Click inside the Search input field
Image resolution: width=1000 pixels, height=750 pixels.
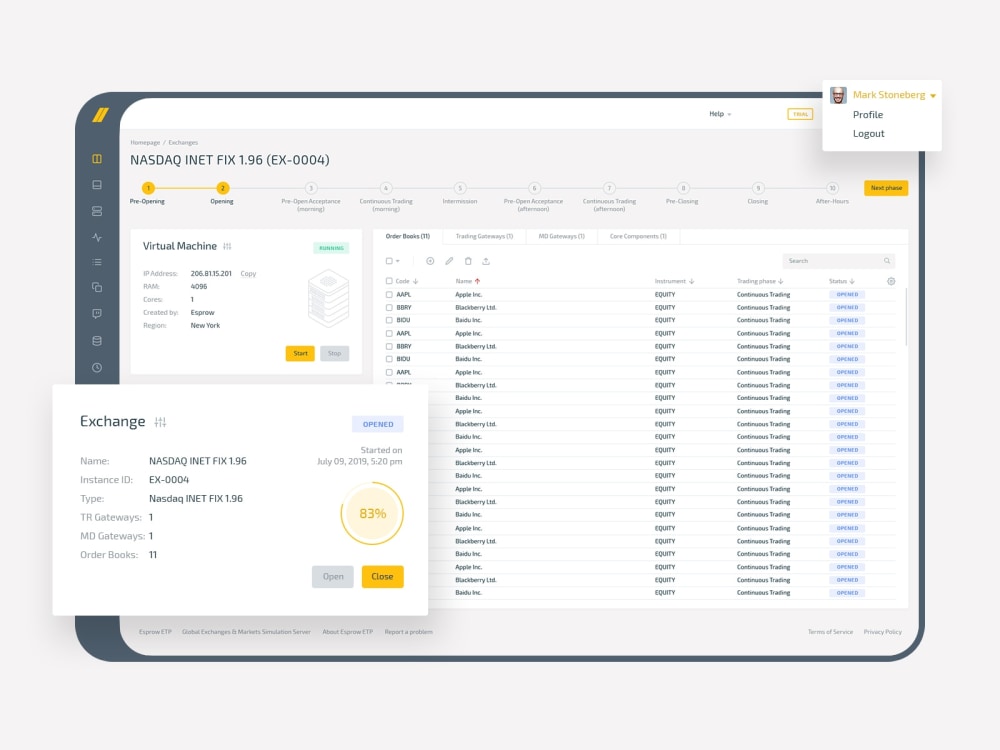click(839, 261)
